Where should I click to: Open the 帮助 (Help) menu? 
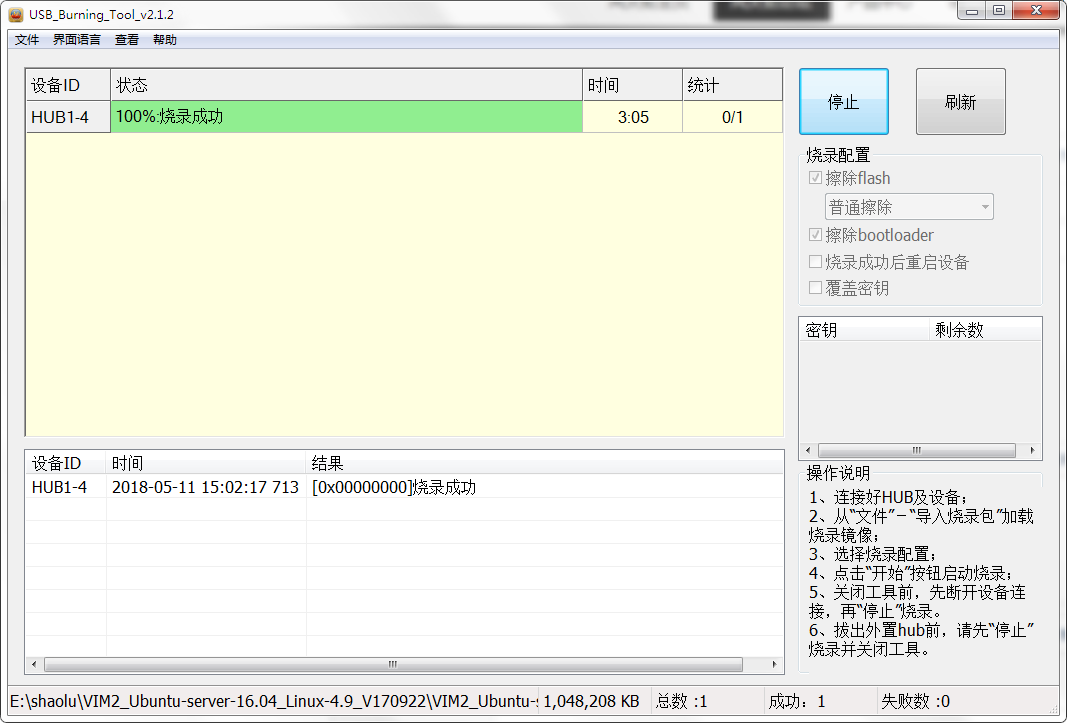[x=164, y=39]
